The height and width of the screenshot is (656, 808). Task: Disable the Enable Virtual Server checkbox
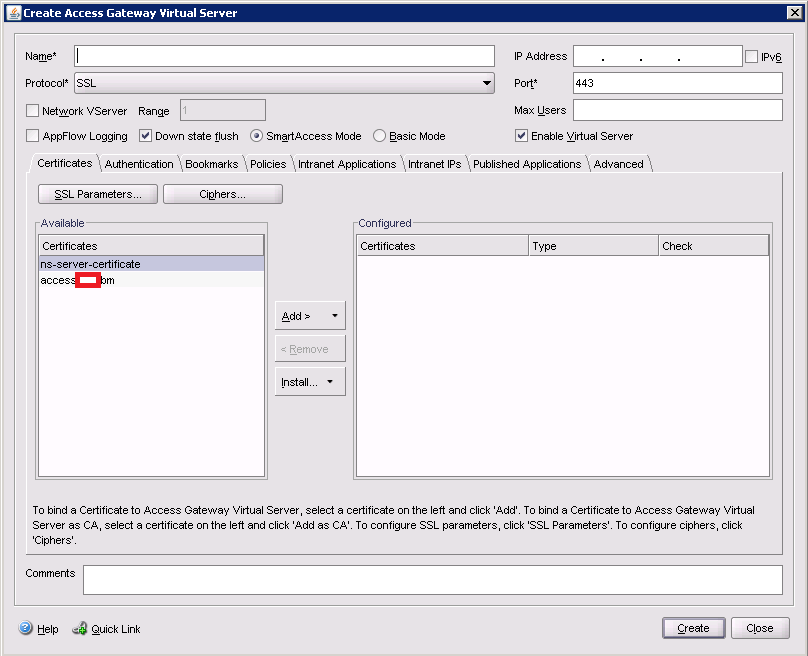tap(521, 136)
